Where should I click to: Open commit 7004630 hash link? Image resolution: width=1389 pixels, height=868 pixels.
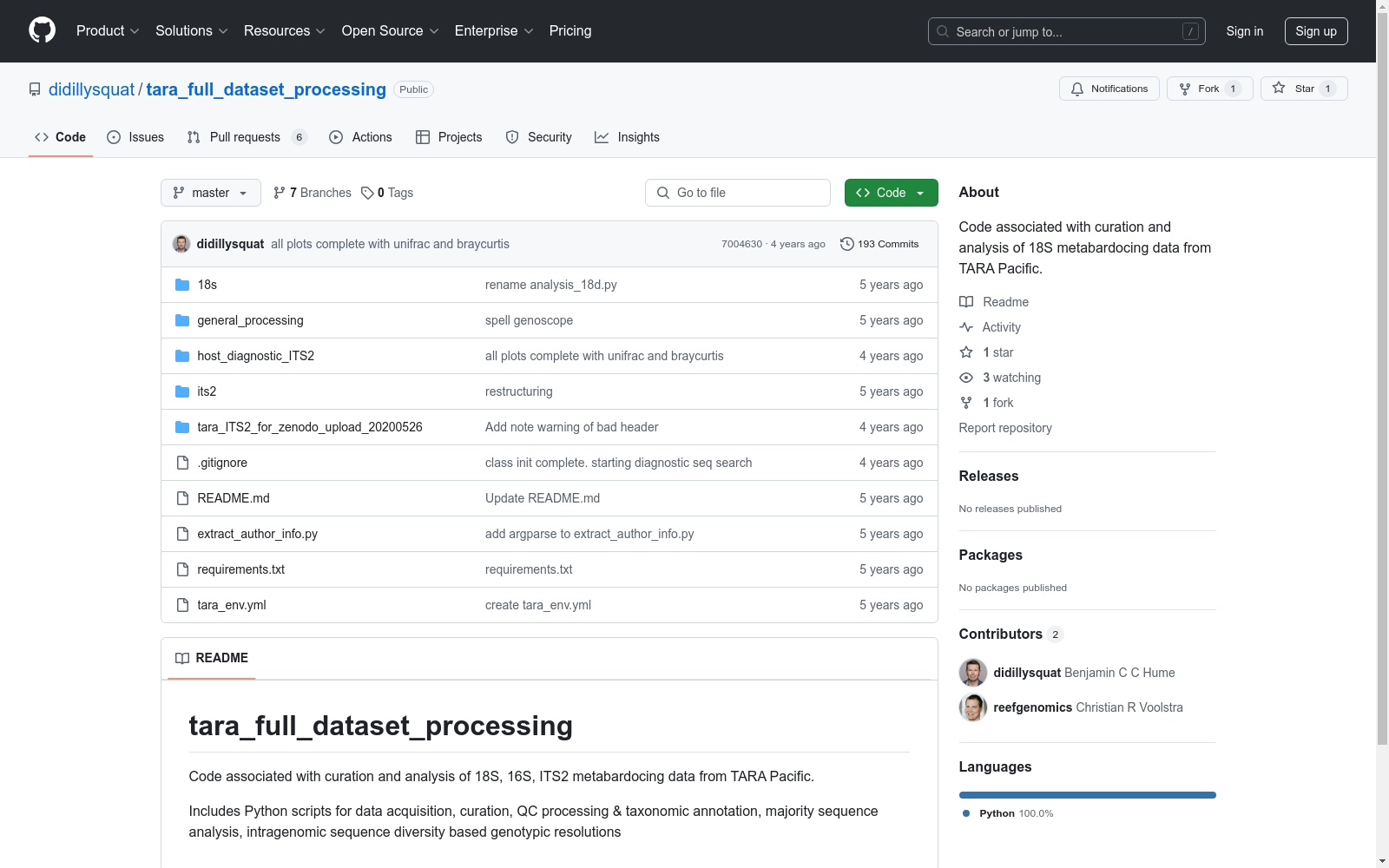click(742, 244)
